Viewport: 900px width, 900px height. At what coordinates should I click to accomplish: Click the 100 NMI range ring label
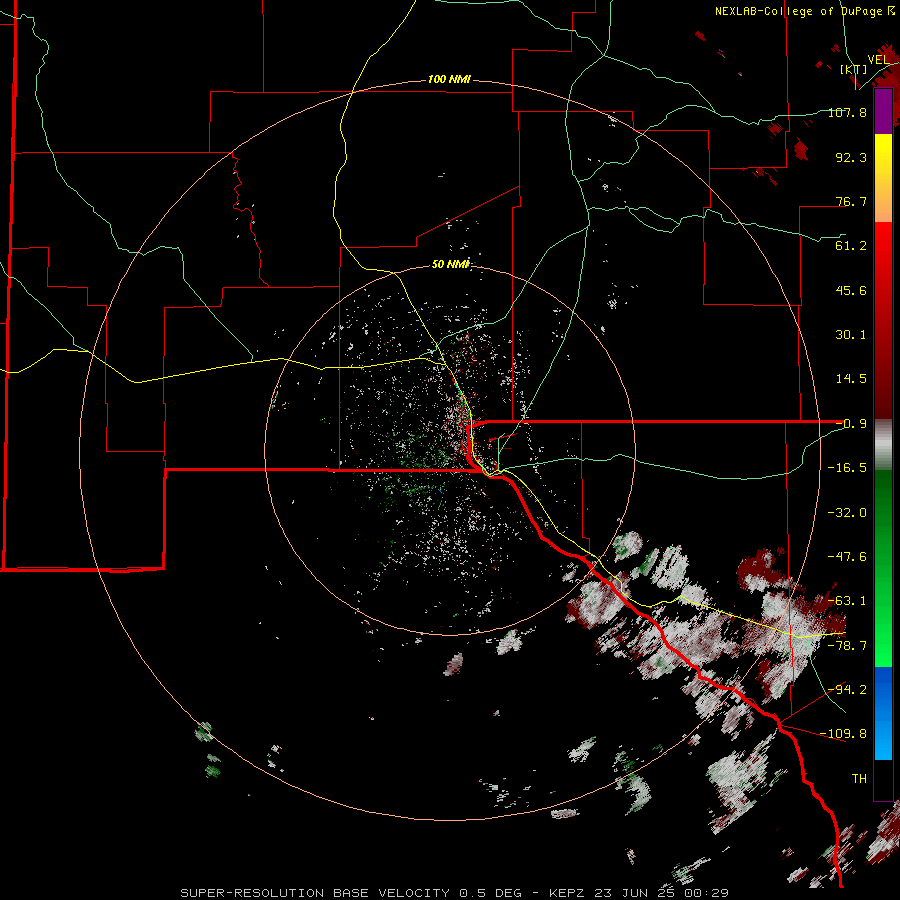(x=449, y=79)
